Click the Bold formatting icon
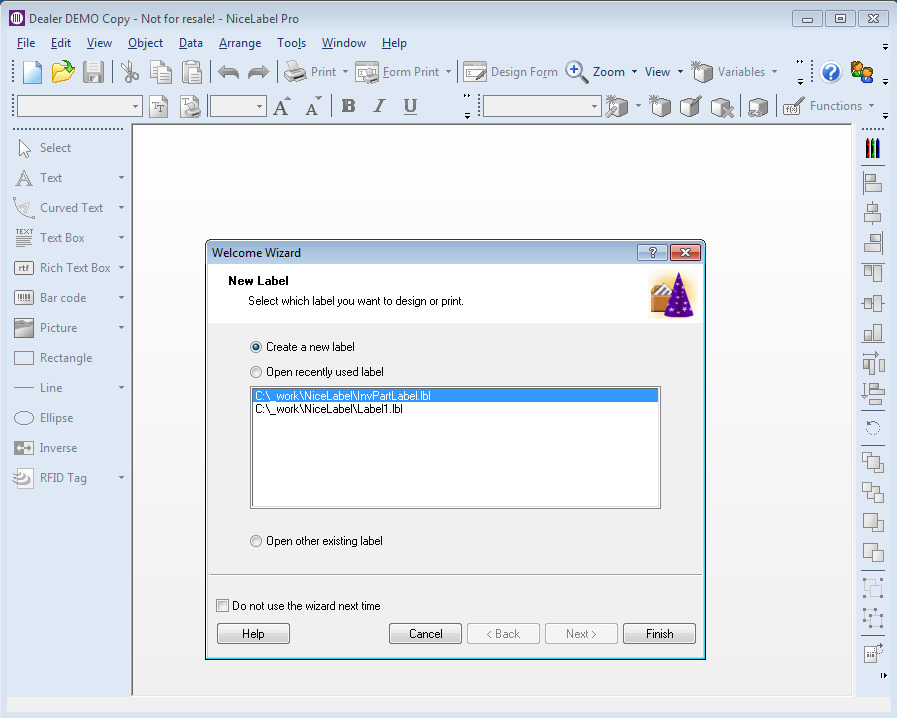The image size is (897, 718). 348,106
